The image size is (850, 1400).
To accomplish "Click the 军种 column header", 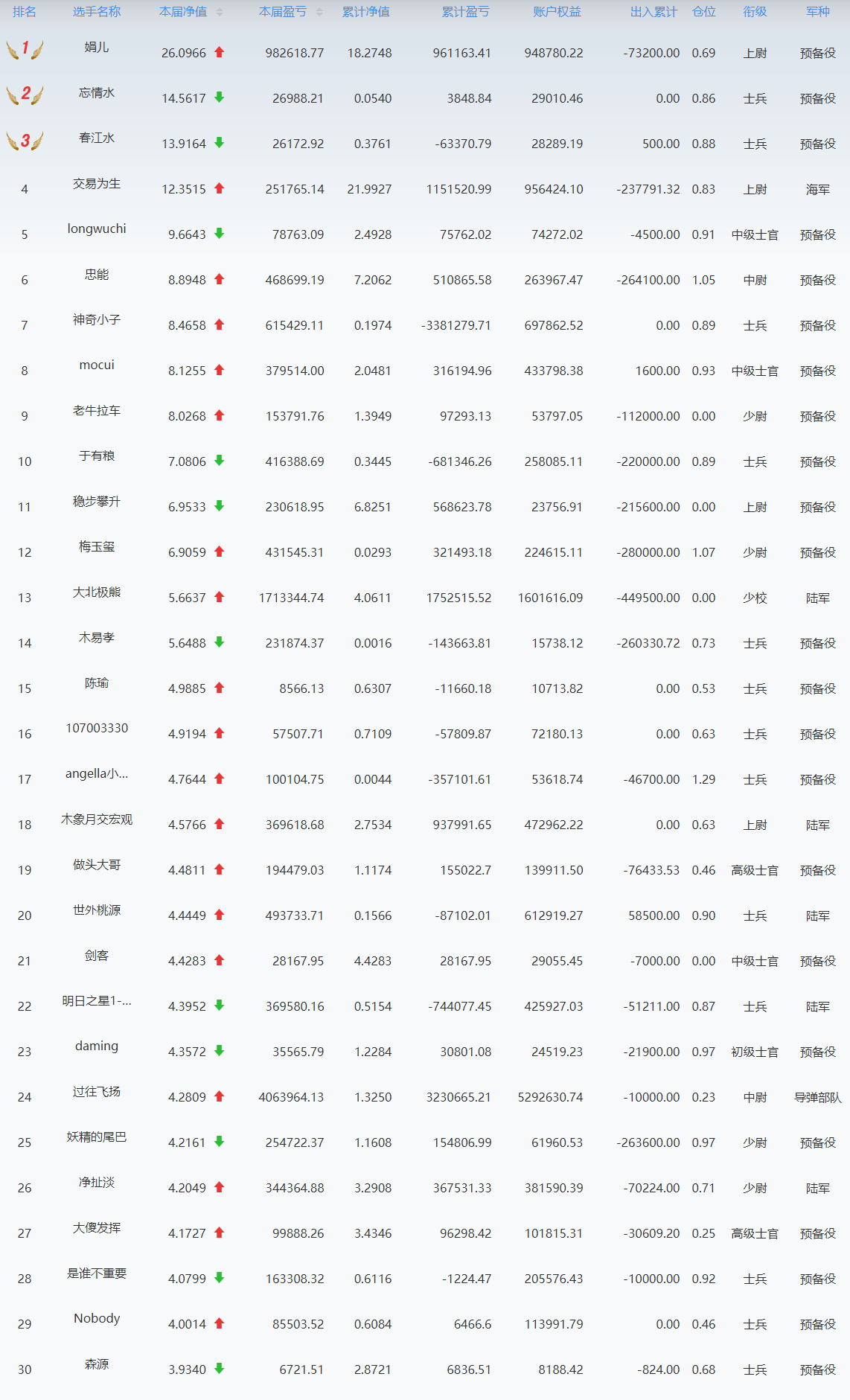I will pyautogui.click(x=818, y=12).
